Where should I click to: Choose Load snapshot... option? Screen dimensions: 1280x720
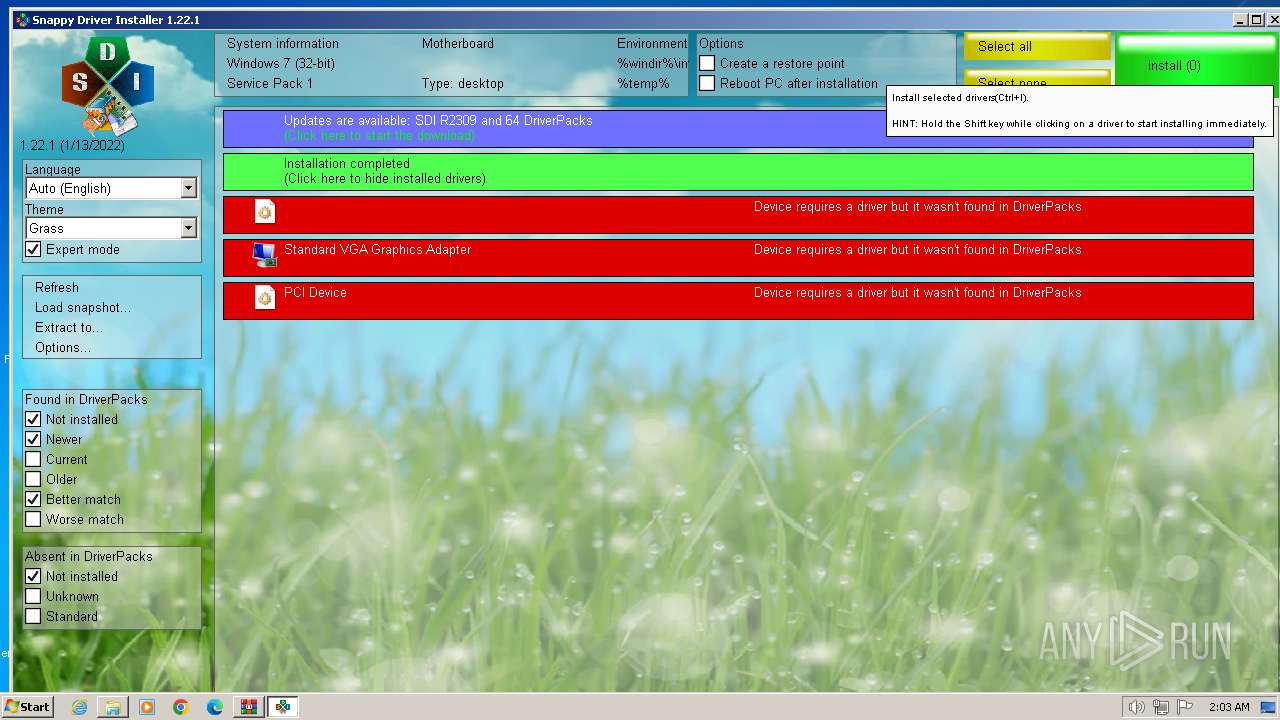(83, 307)
